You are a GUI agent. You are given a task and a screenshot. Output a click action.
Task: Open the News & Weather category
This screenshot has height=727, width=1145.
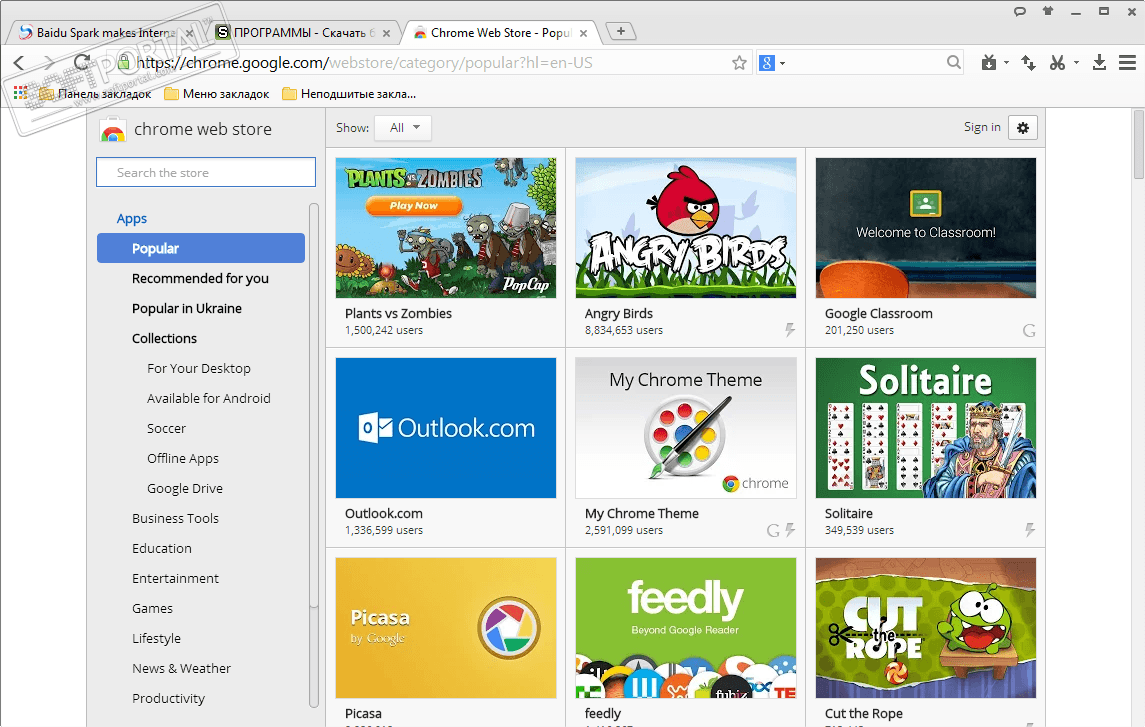click(181, 667)
